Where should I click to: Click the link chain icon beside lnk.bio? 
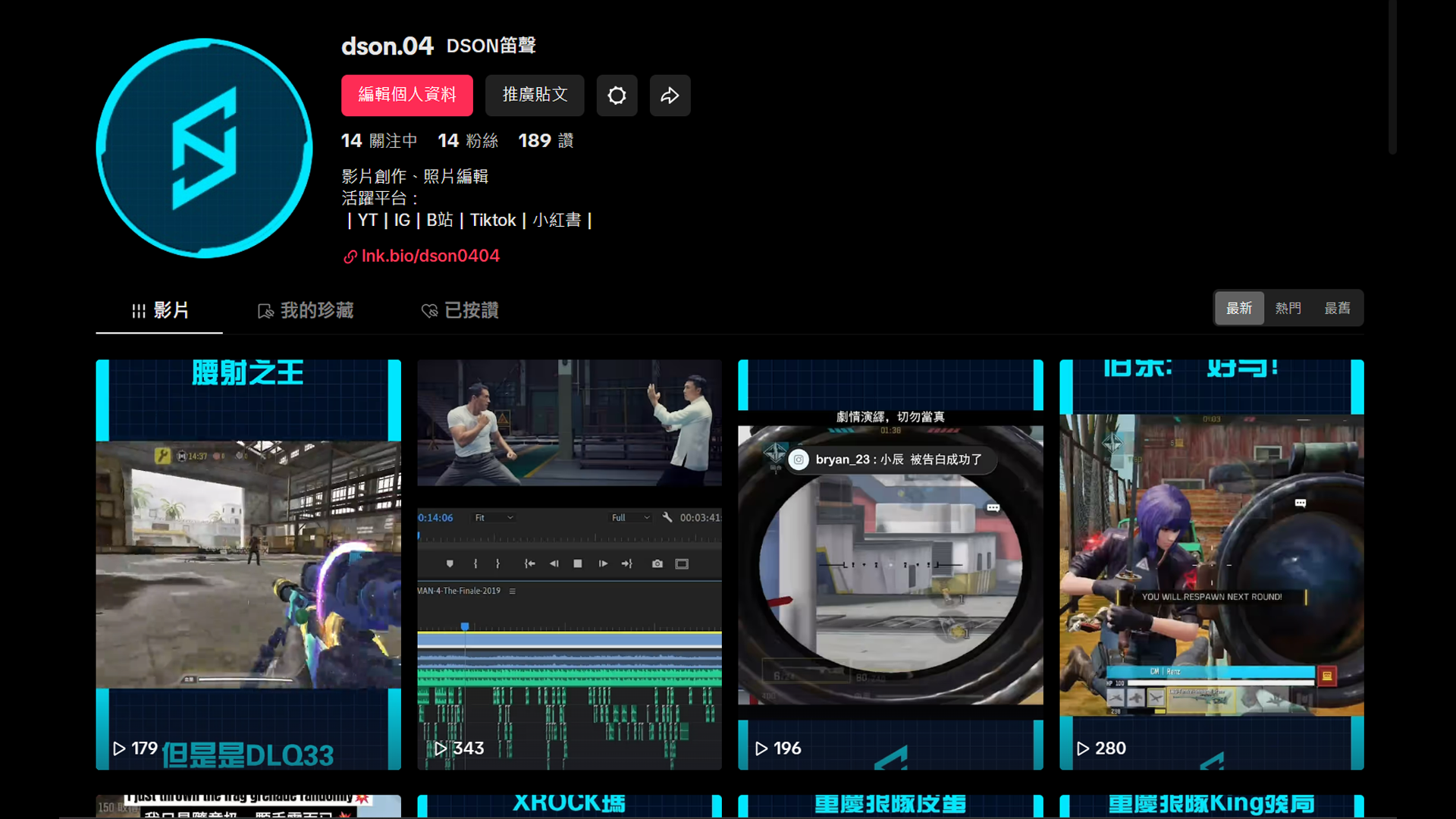point(350,257)
